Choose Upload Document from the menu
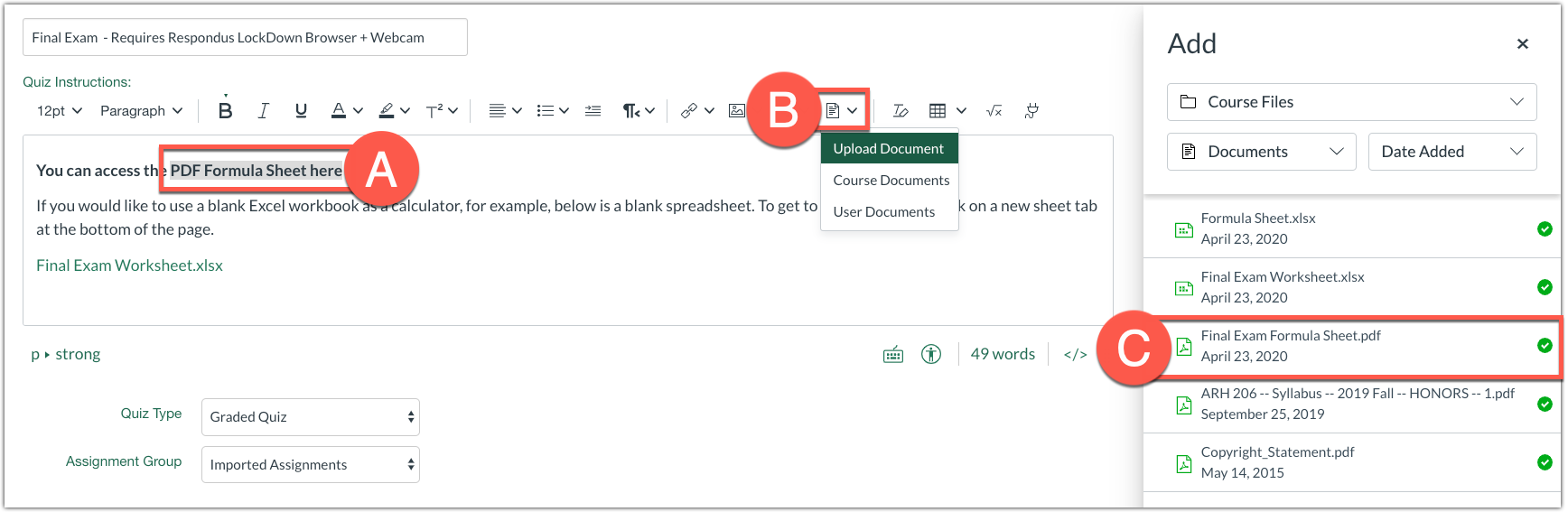The image size is (1568, 512). coord(888,149)
